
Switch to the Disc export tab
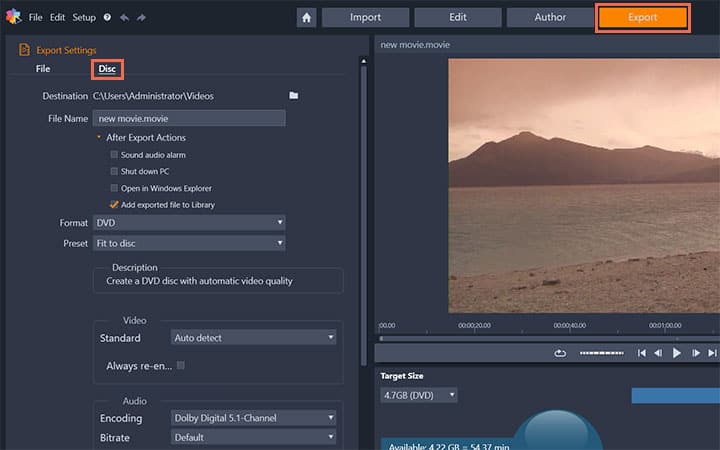point(107,69)
